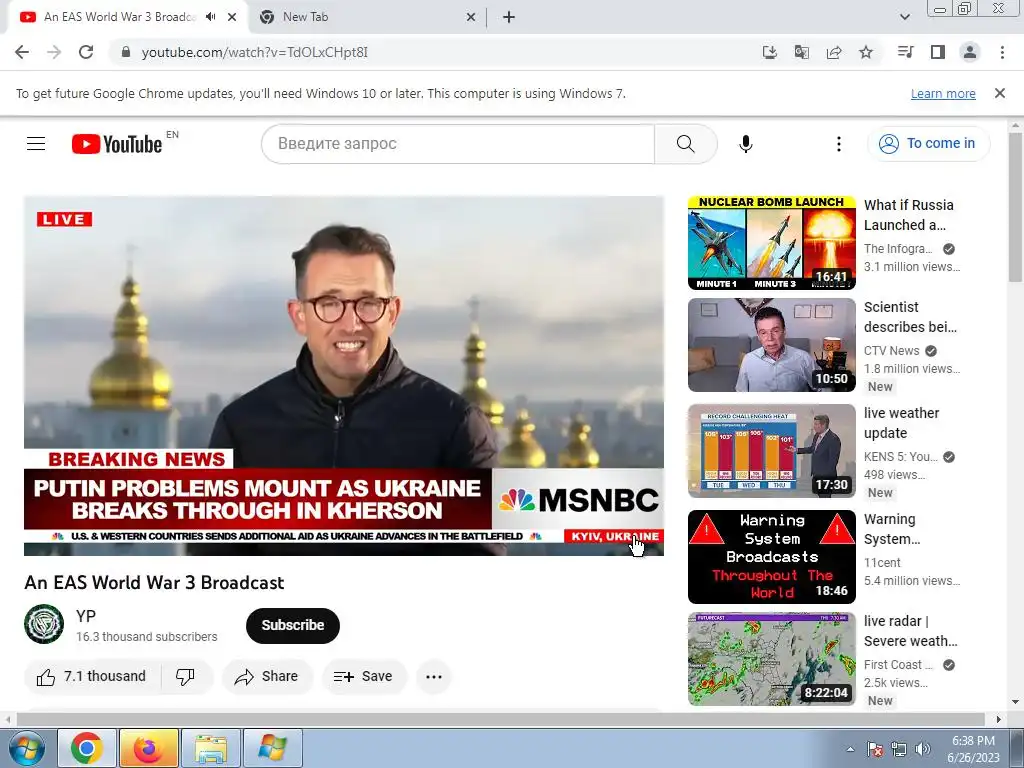Click the What if Russia Launched title
1024x768 pixels.
coord(908,215)
